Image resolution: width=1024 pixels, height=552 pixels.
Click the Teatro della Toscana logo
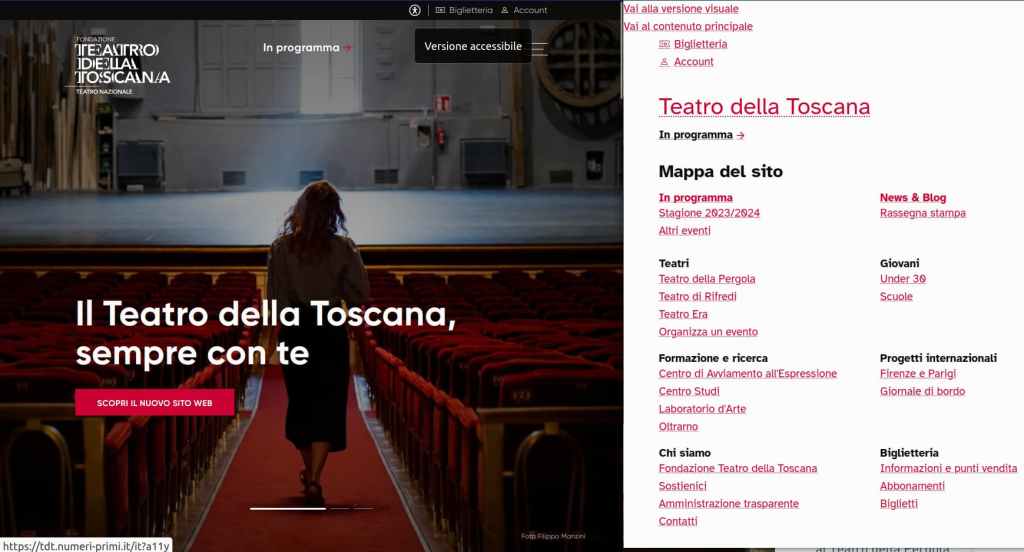(x=122, y=65)
